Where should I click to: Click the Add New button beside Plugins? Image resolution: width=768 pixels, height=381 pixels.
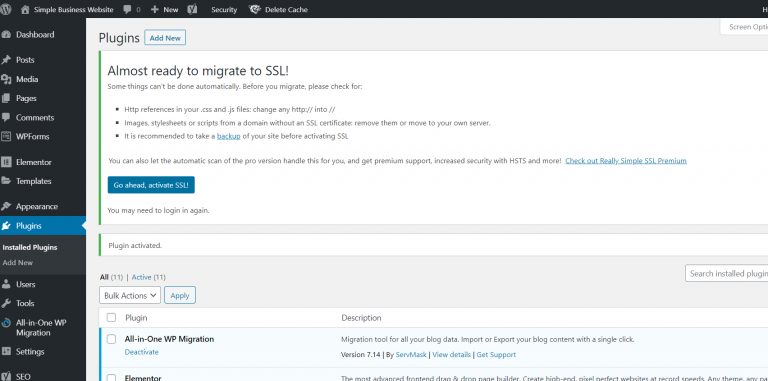coord(165,38)
